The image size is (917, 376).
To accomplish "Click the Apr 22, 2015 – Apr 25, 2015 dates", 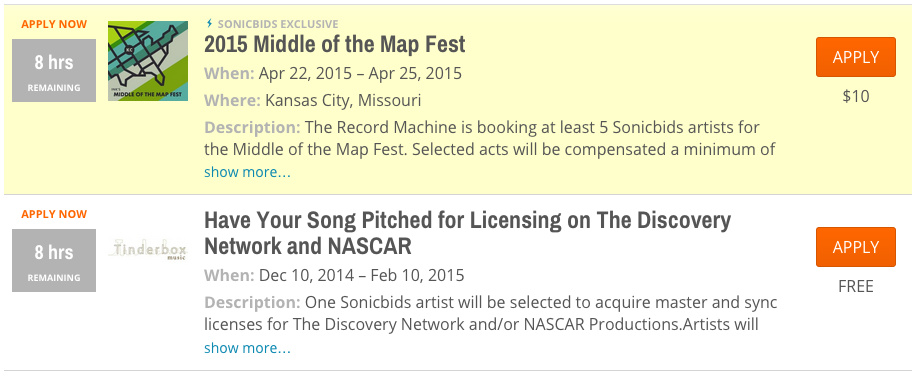I will click(360, 74).
